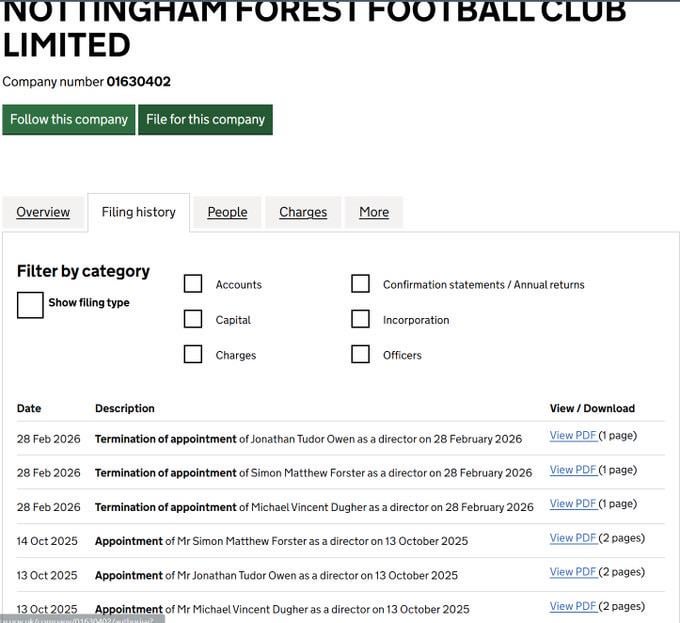View PDF for Simon Forster's 14 Oct appointment
Screen dimensions: 680x623
573,538
